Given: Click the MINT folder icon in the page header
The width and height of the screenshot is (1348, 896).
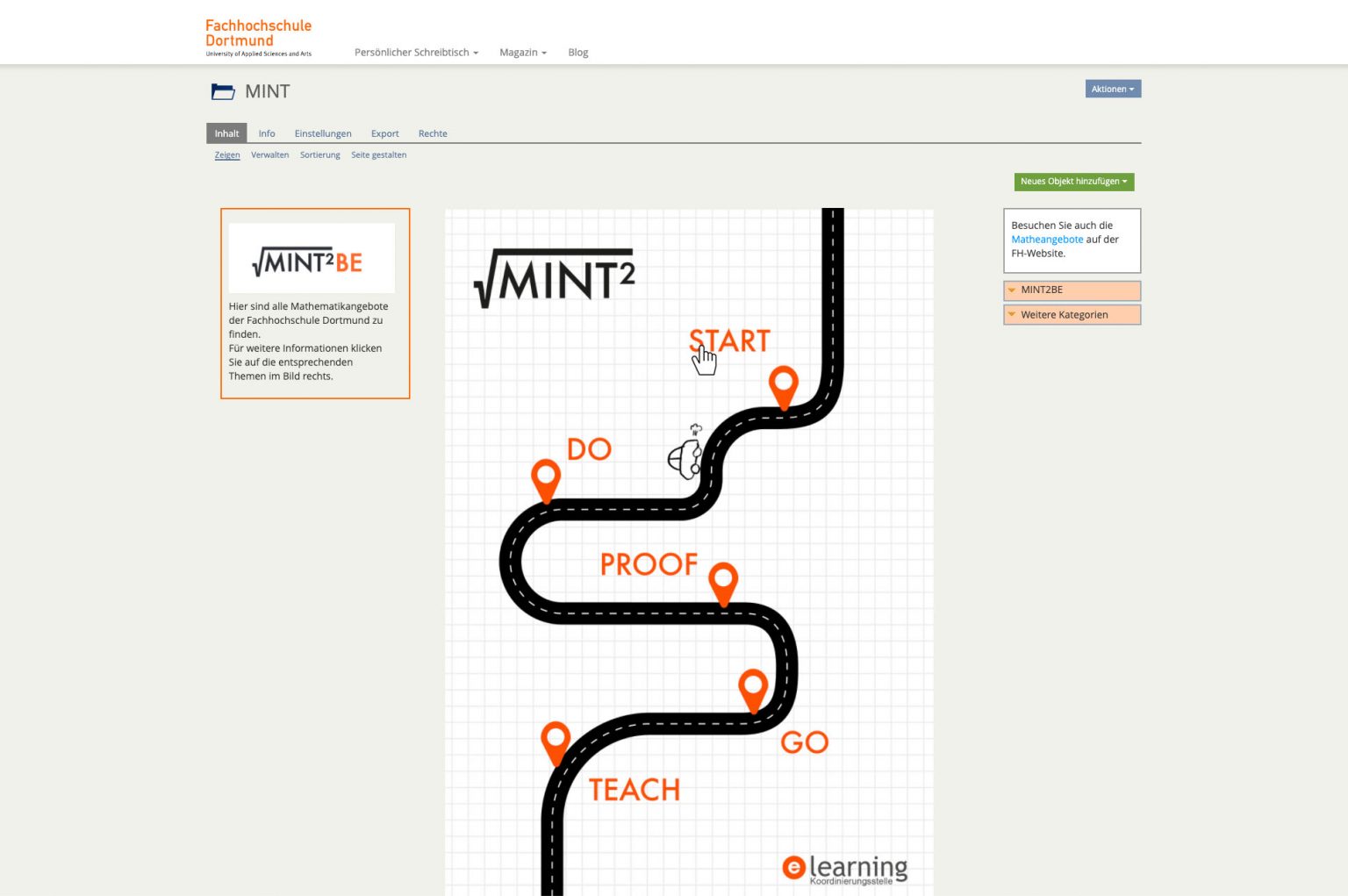Looking at the screenshot, I should click(223, 90).
